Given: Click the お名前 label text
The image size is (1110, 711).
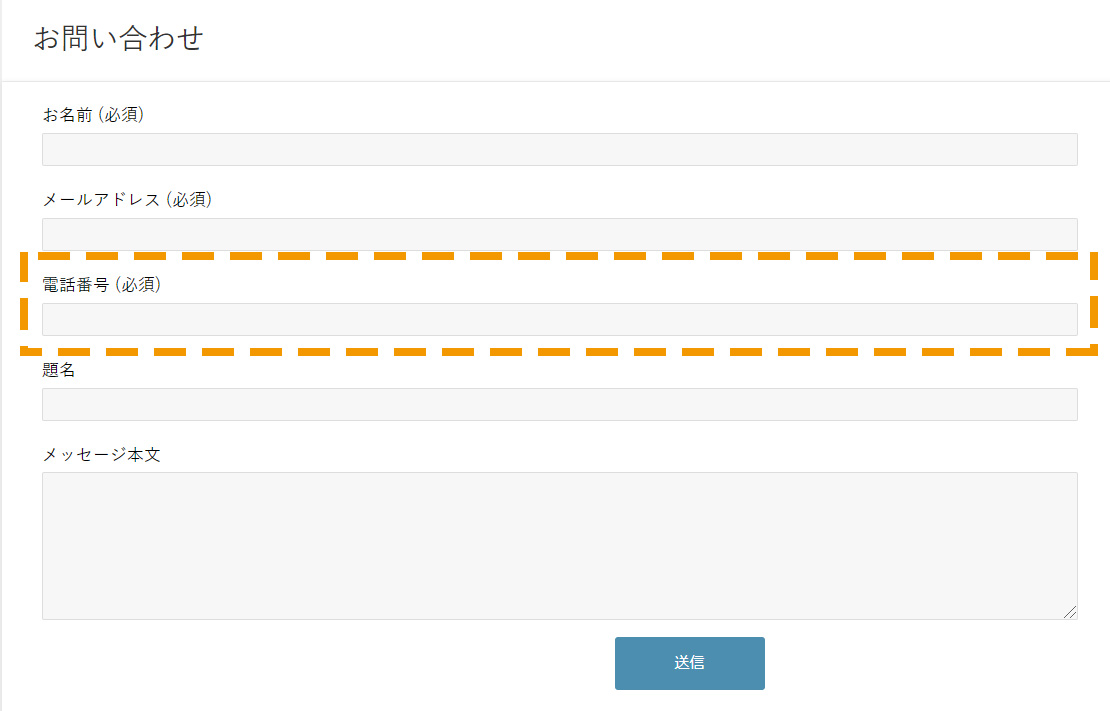Looking at the screenshot, I should point(67,115).
